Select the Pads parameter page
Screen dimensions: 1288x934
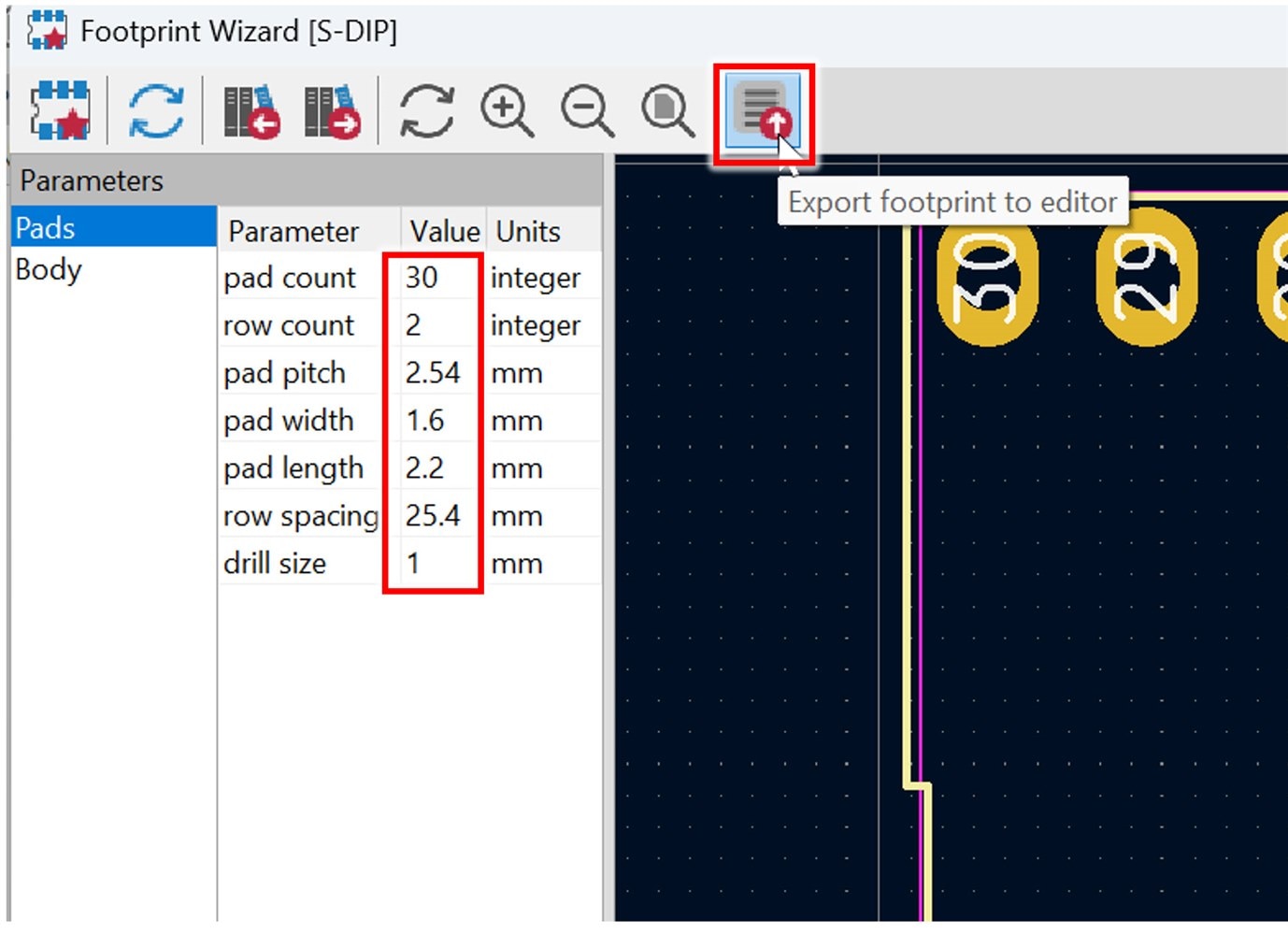pos(113,227)
